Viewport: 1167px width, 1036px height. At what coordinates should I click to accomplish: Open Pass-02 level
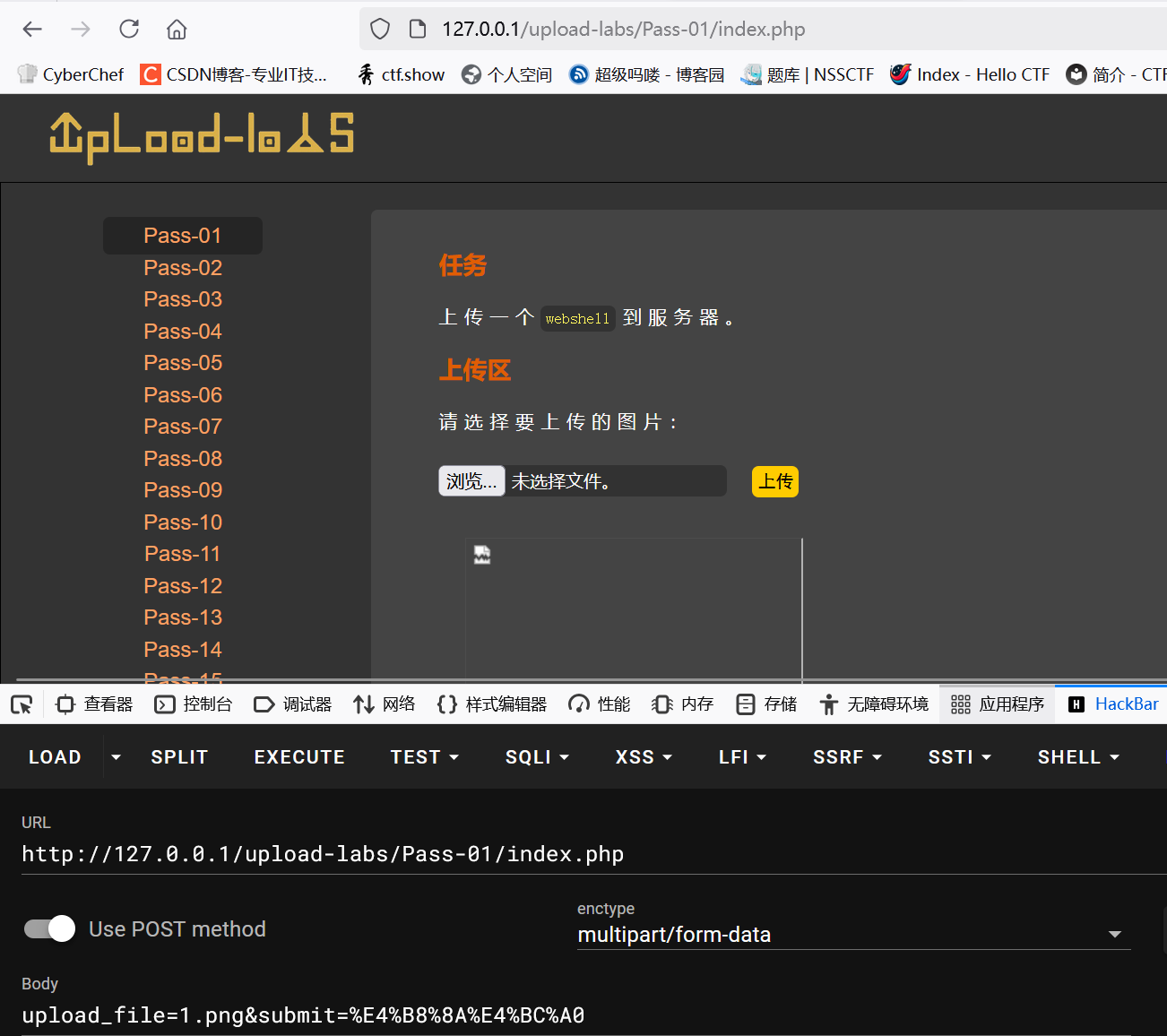click(183, 268)
